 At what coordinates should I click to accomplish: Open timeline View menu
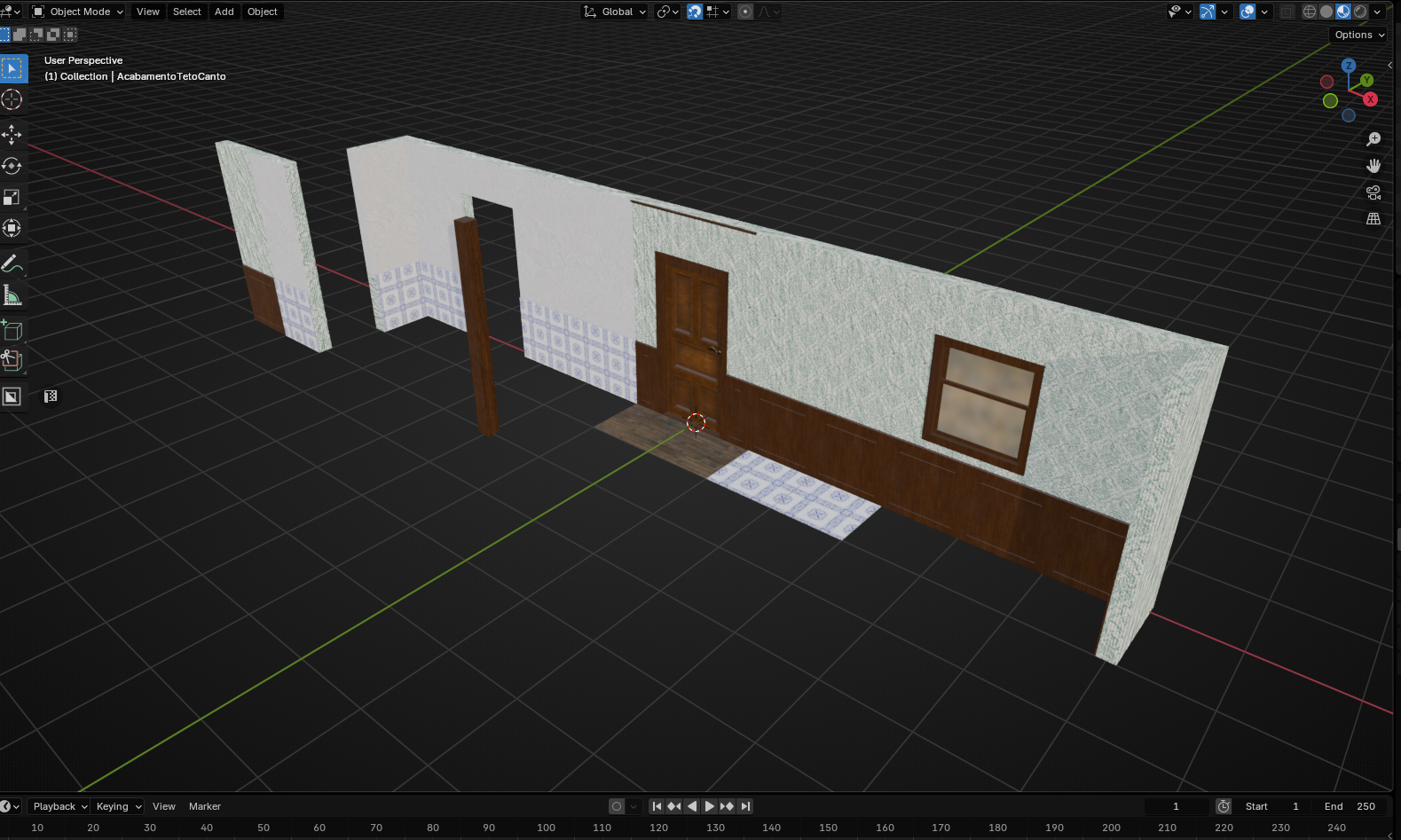point(164,806)
